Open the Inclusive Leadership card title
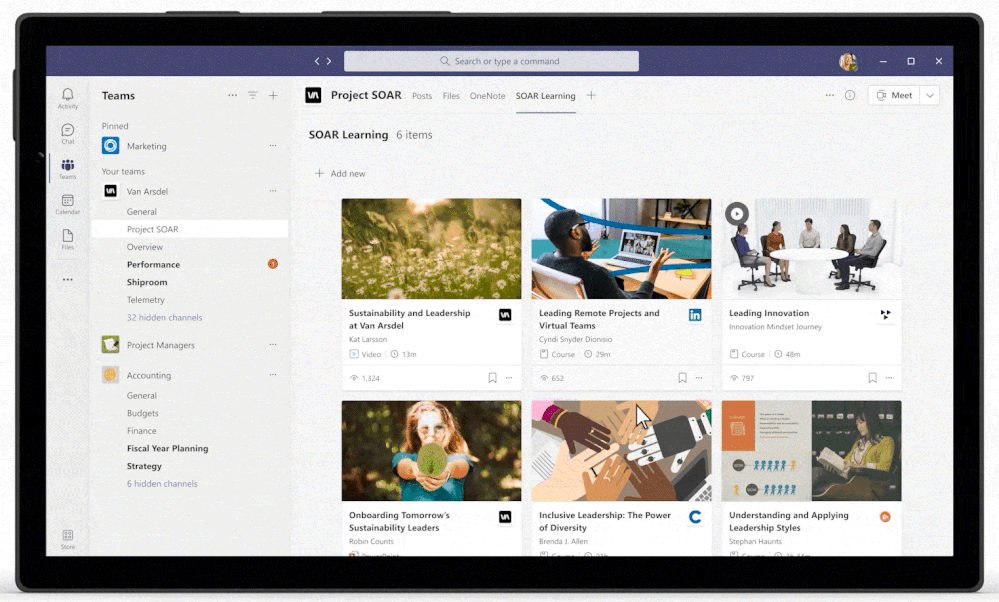 point(605,521)
